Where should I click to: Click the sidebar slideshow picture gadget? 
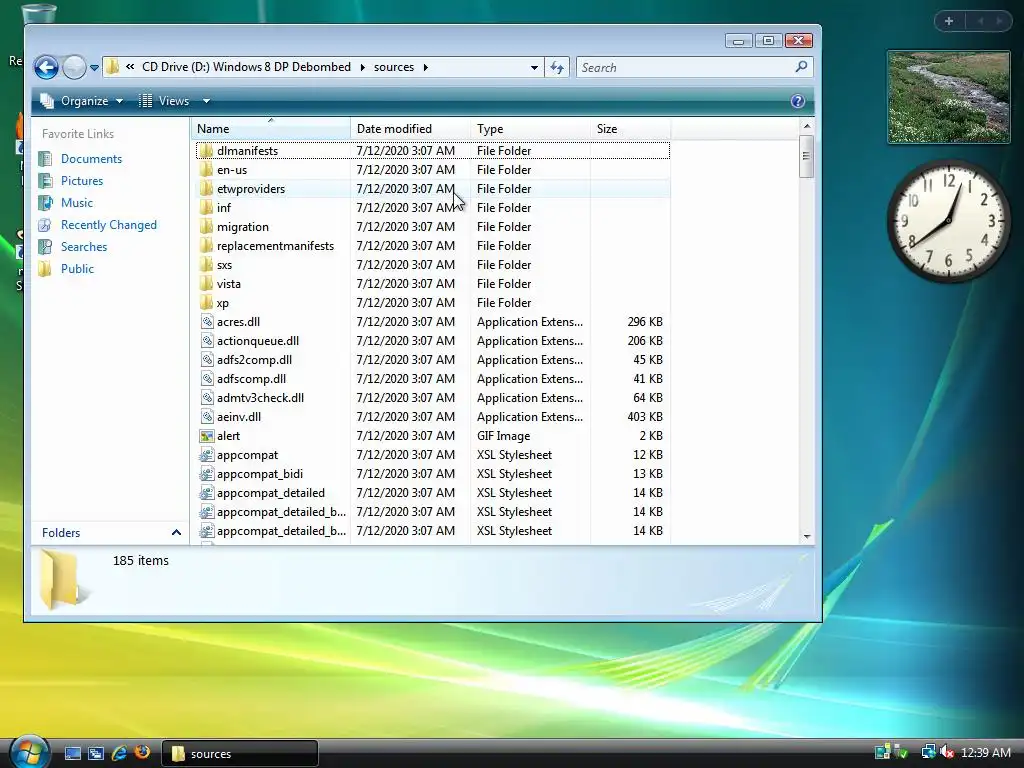[948, 97]
